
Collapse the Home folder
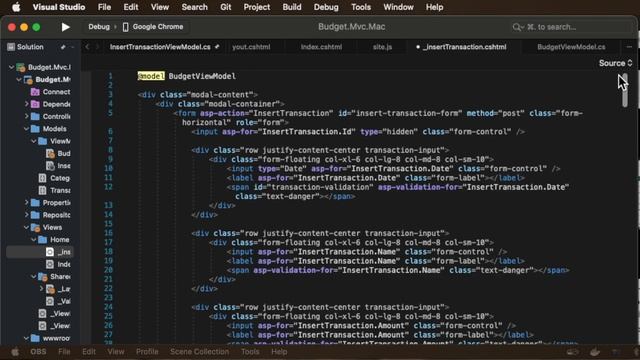pyautogui.click(x=34, y=240)
